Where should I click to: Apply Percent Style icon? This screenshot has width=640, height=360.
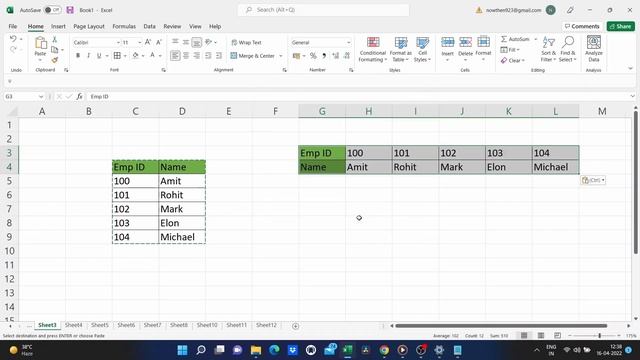click(313, 56)
